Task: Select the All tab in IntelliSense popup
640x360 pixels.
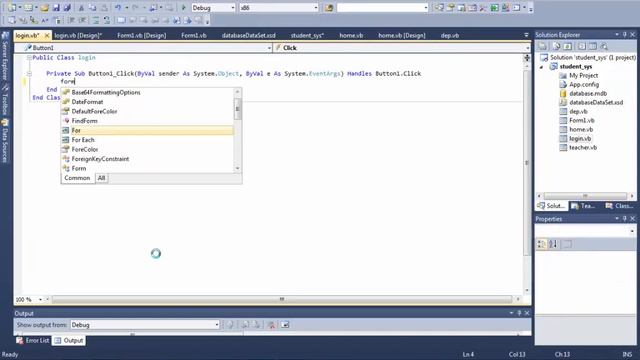Action: click(x=101, y=178)
